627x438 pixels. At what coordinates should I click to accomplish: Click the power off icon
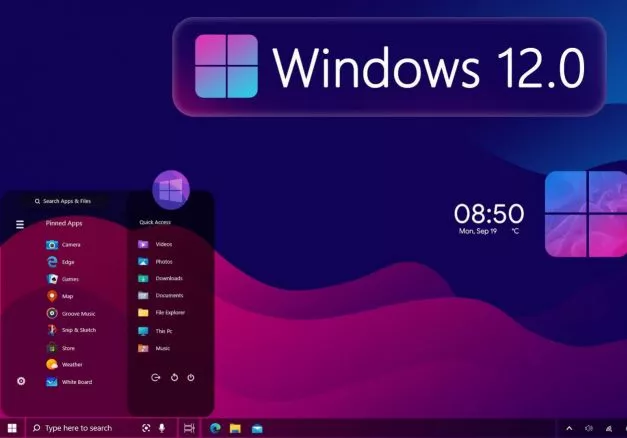[x=191, y=377]
